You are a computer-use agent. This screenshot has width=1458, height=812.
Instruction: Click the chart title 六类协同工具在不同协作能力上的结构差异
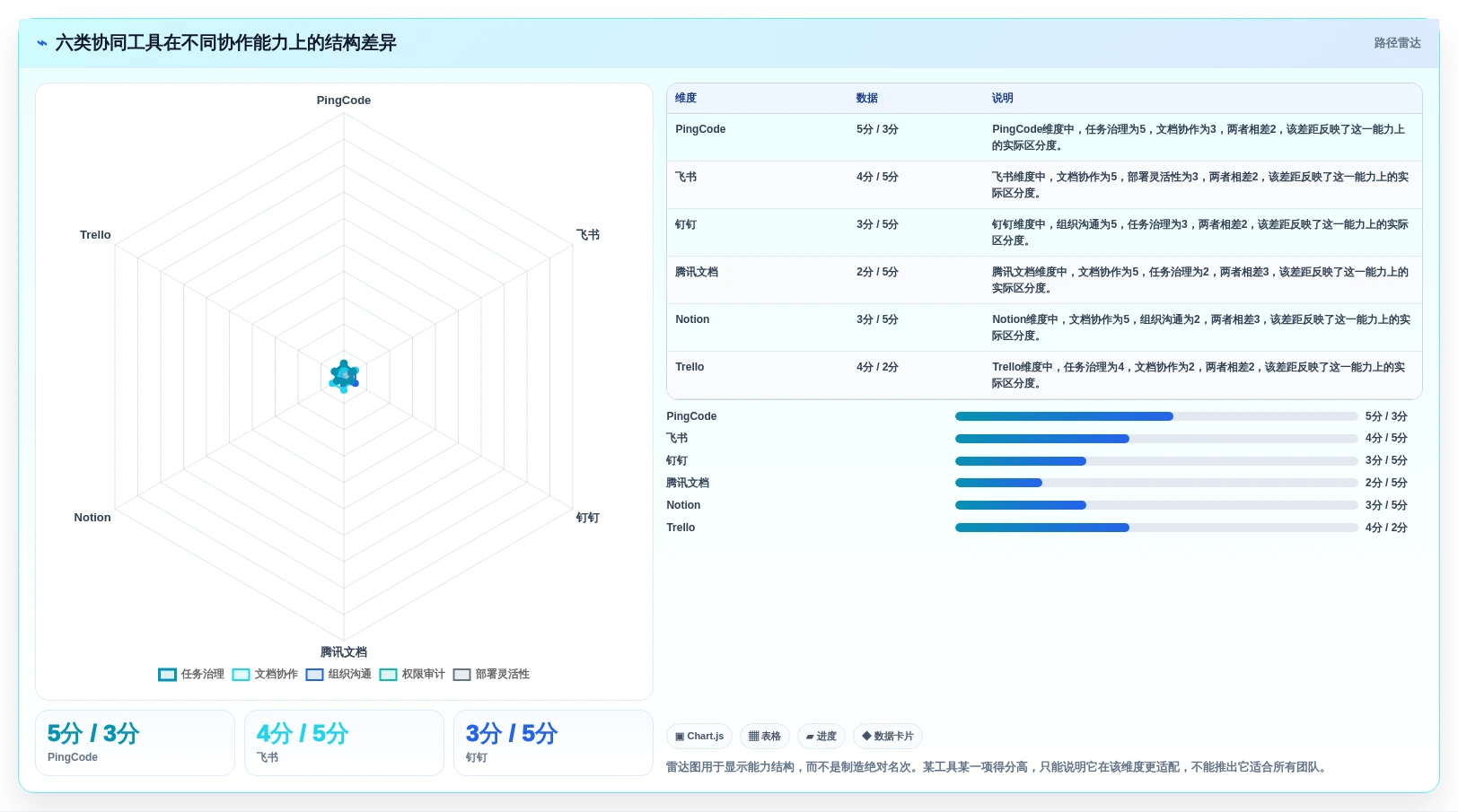[226, 43]
